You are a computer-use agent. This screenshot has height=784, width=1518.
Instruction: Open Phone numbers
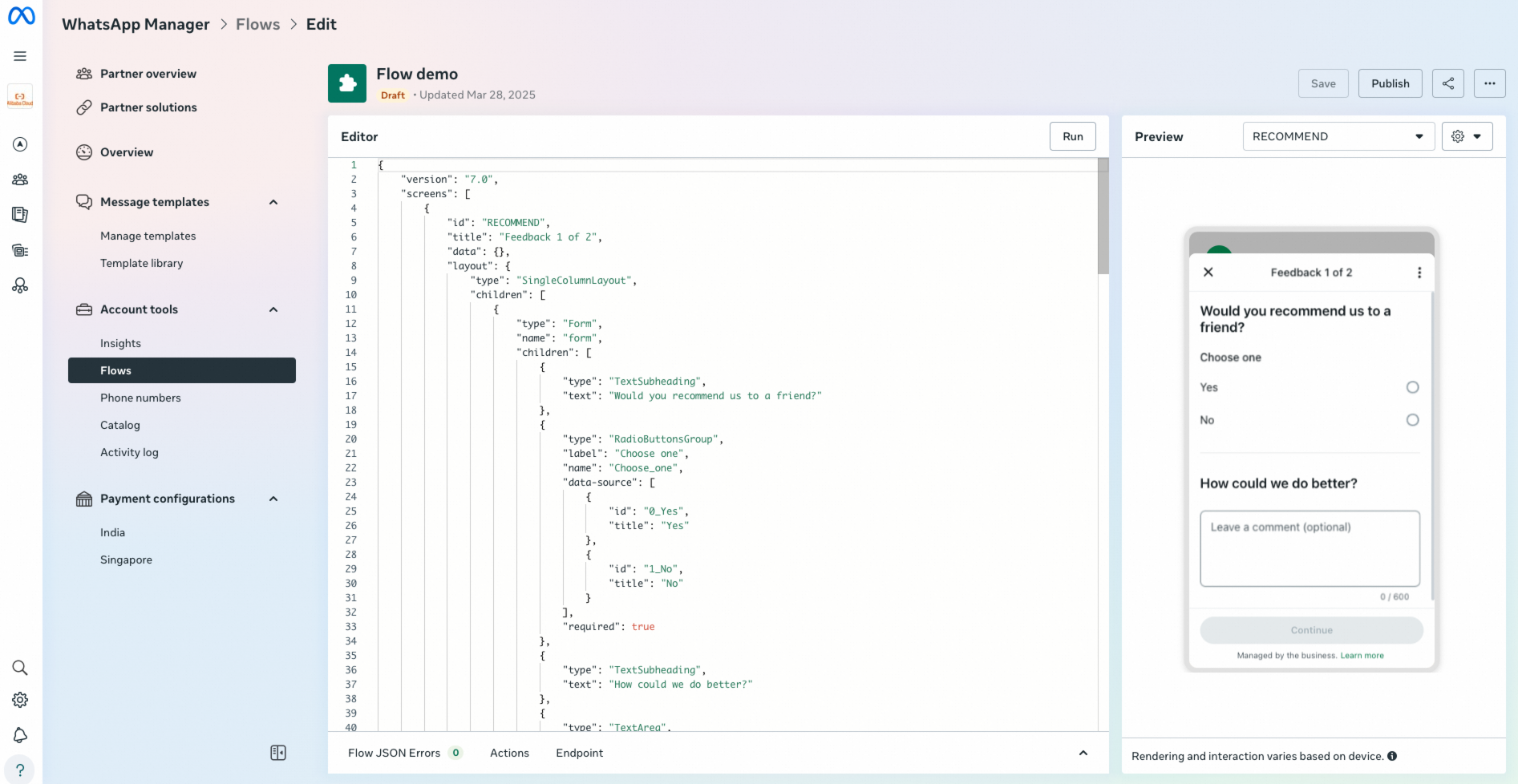[x=140, y=398]
